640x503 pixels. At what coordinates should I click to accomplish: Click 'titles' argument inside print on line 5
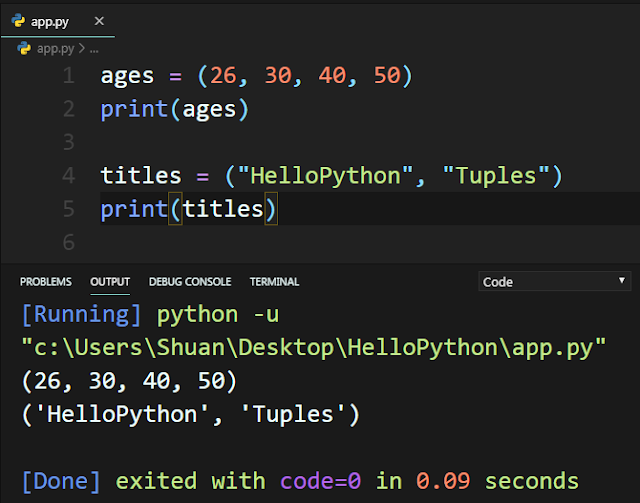pyautogui.click(x=223, y=209)
